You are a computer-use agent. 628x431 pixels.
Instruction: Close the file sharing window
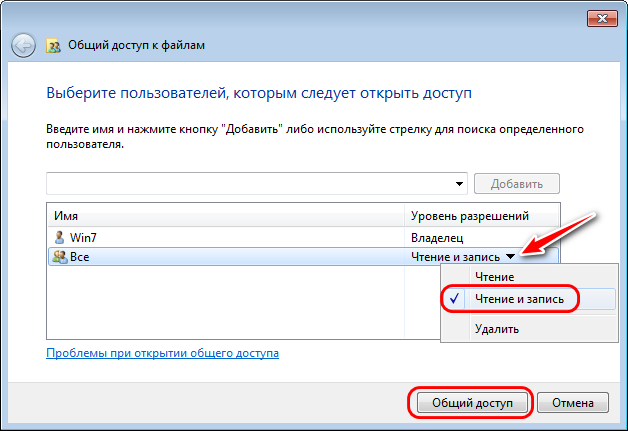click(602, 18)
